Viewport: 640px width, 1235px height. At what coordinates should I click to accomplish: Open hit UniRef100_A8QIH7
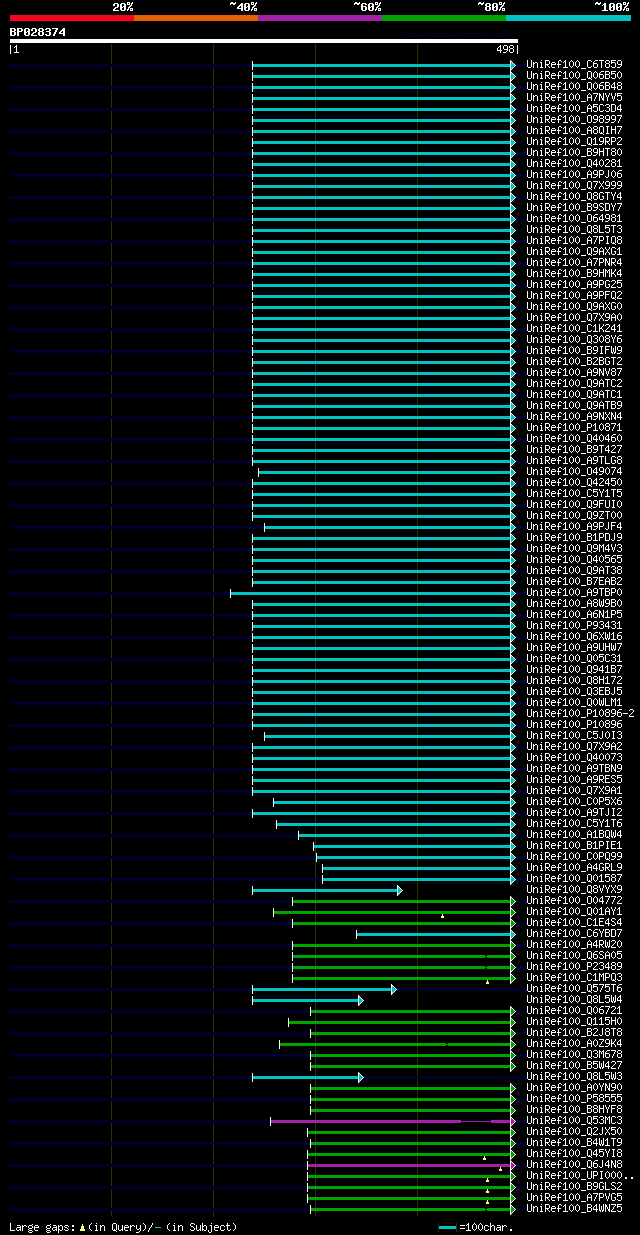574,130
